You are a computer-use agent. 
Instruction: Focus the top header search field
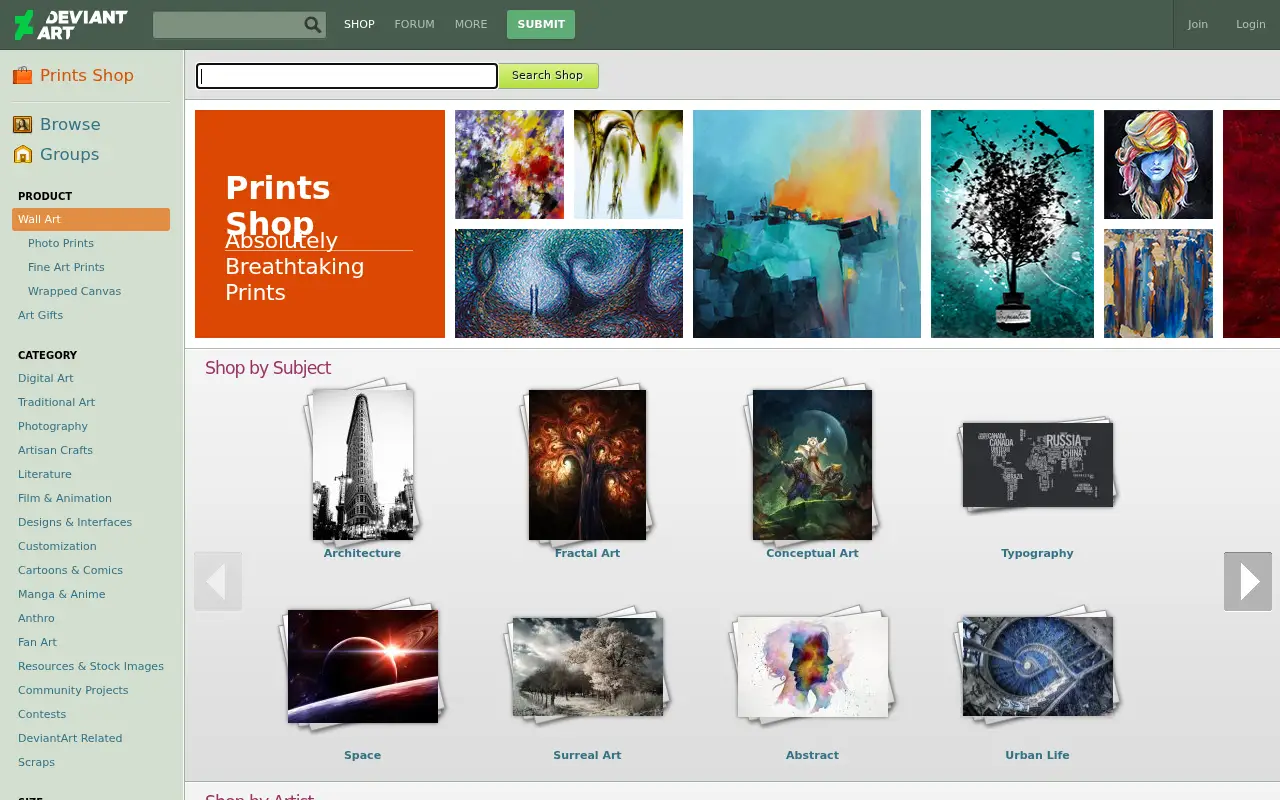click(x=228, y=25)
